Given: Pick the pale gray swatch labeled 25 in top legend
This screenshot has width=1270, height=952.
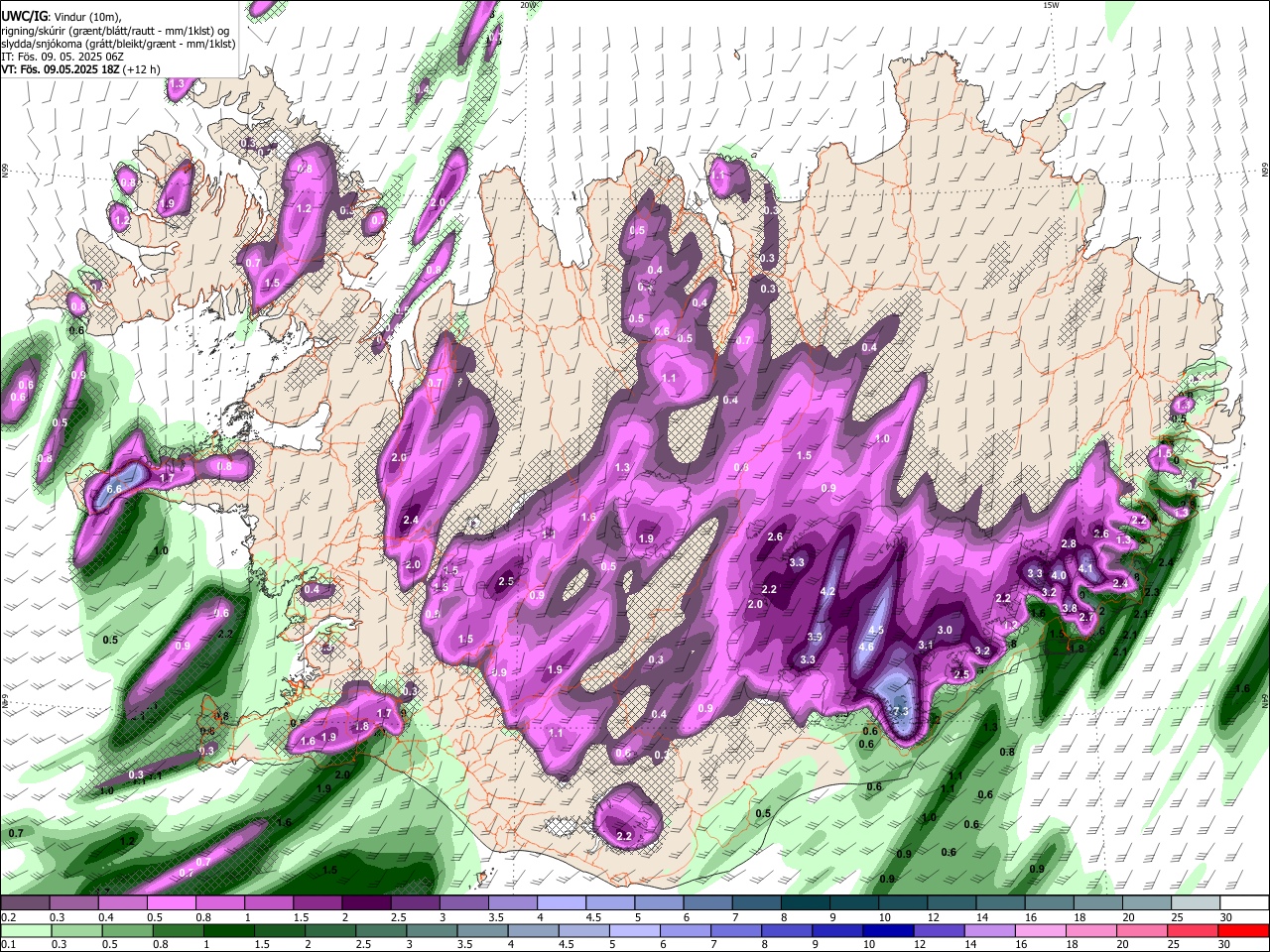Looking at the screenshot, I should click(x=1196, y=903).
